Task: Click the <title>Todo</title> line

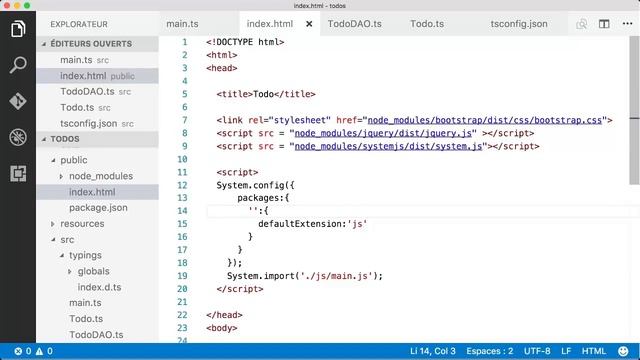Action: click(x=266, y=94)
